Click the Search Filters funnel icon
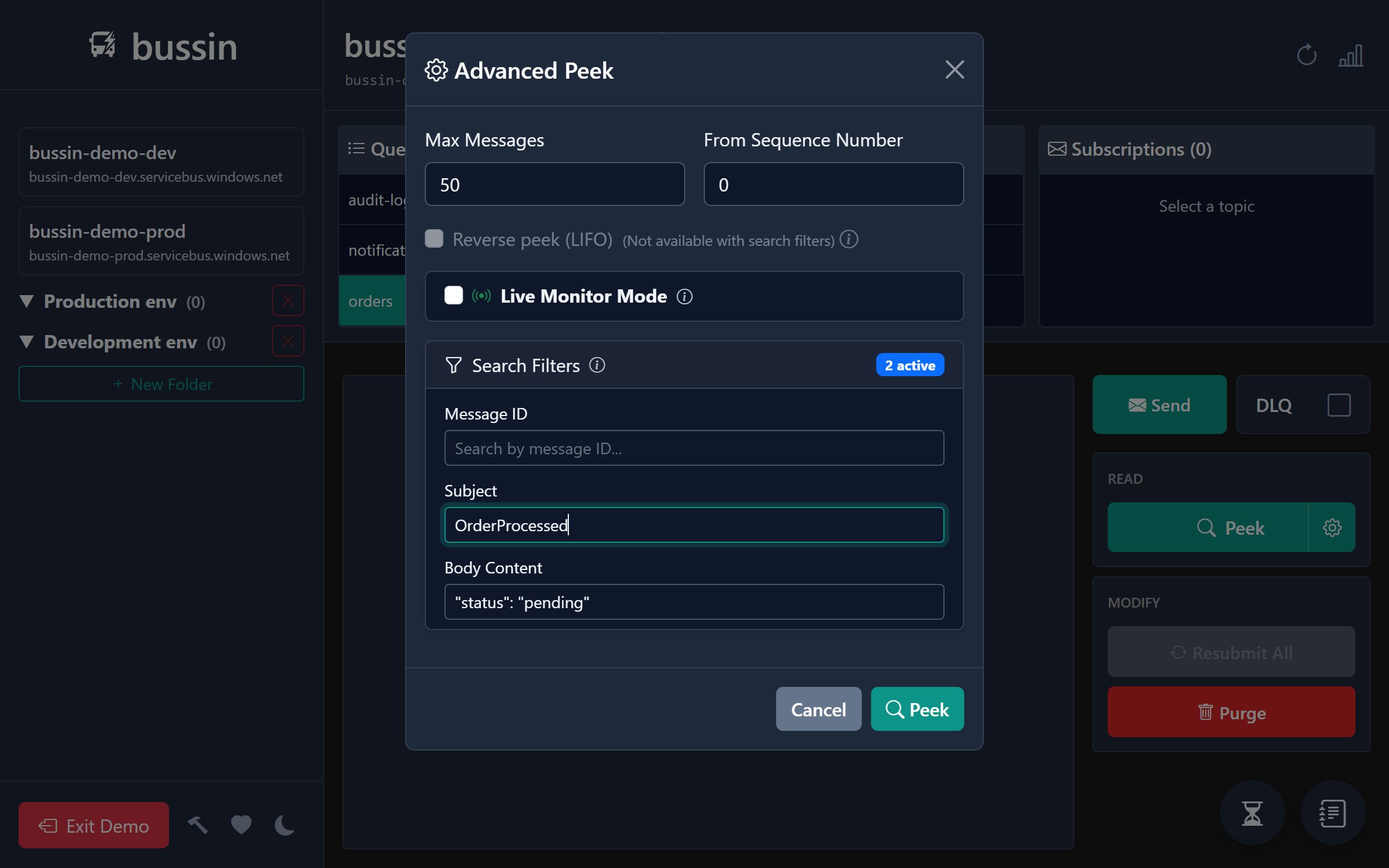The height and width of the screenshot is (868, 1389). point(454,365)
